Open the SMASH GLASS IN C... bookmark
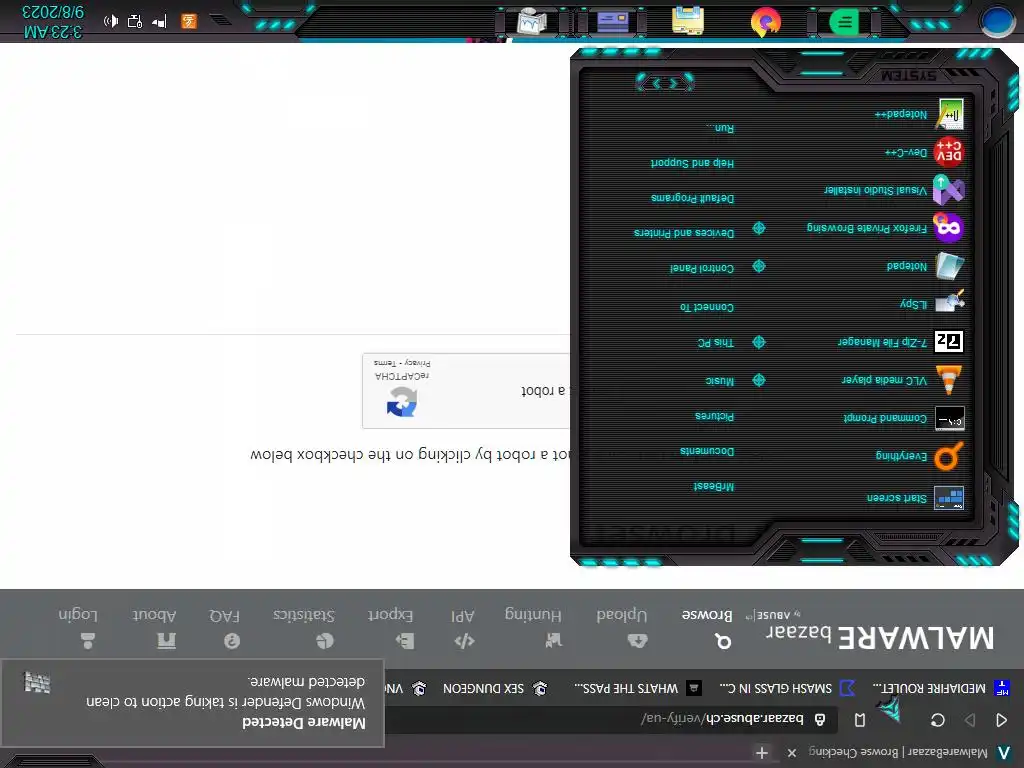This screenshot has width=1024, height=768. pyautogui.click(x=787, y=688)
